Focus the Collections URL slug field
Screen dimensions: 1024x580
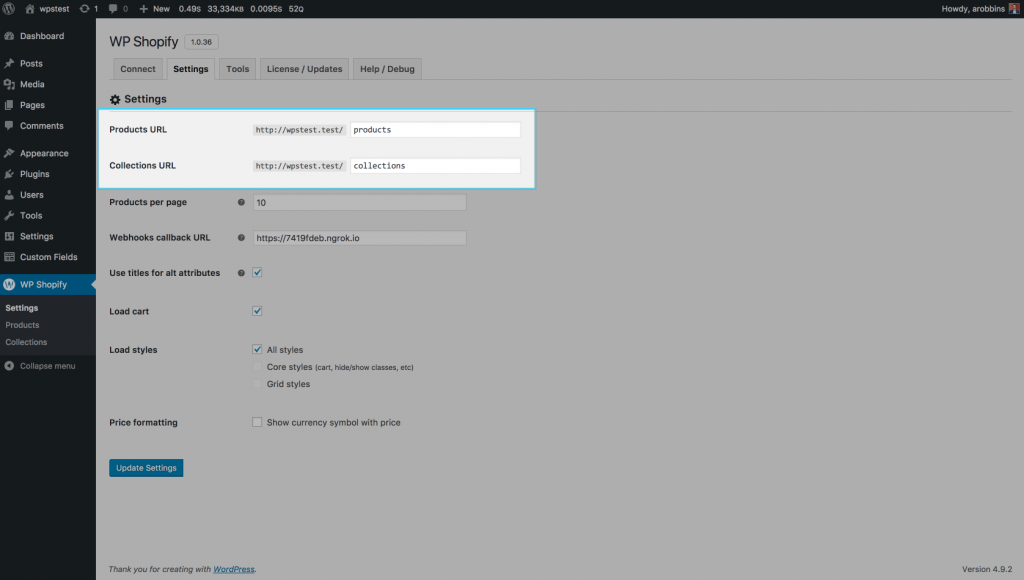tap(436, 165)
